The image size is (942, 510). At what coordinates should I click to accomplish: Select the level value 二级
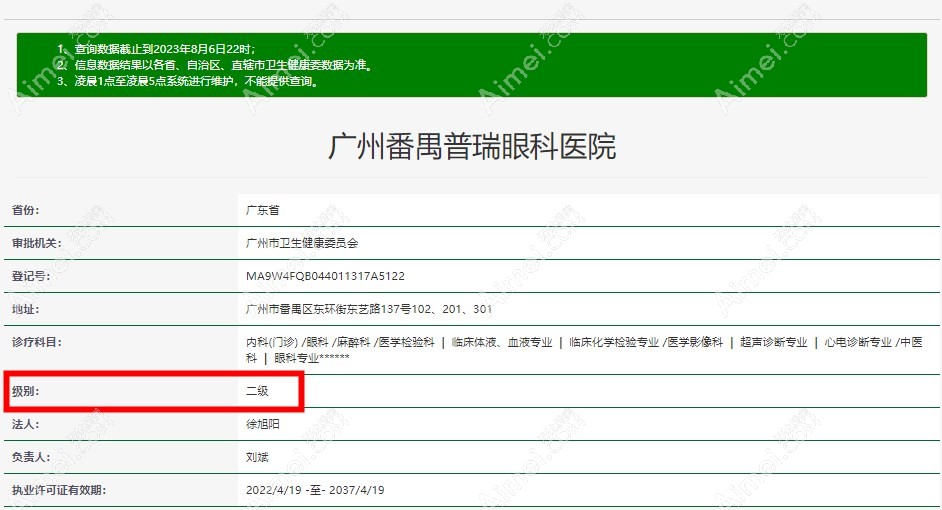257,392
